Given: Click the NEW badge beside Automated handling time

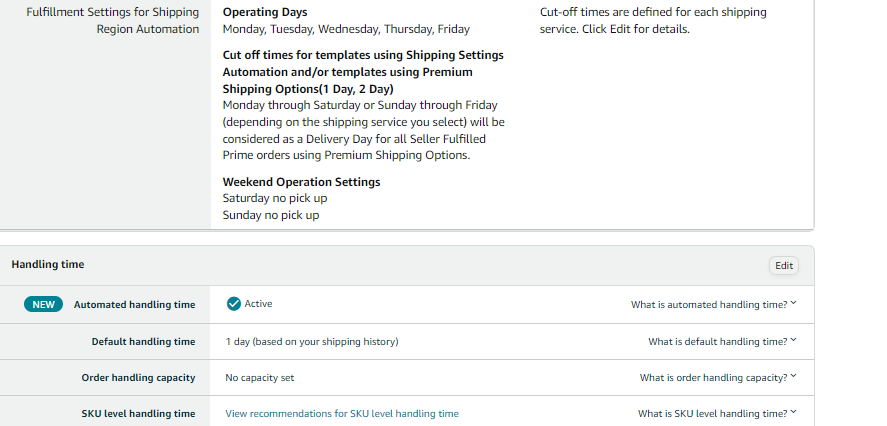Looking at the screenshot, I should coord(43,304).
